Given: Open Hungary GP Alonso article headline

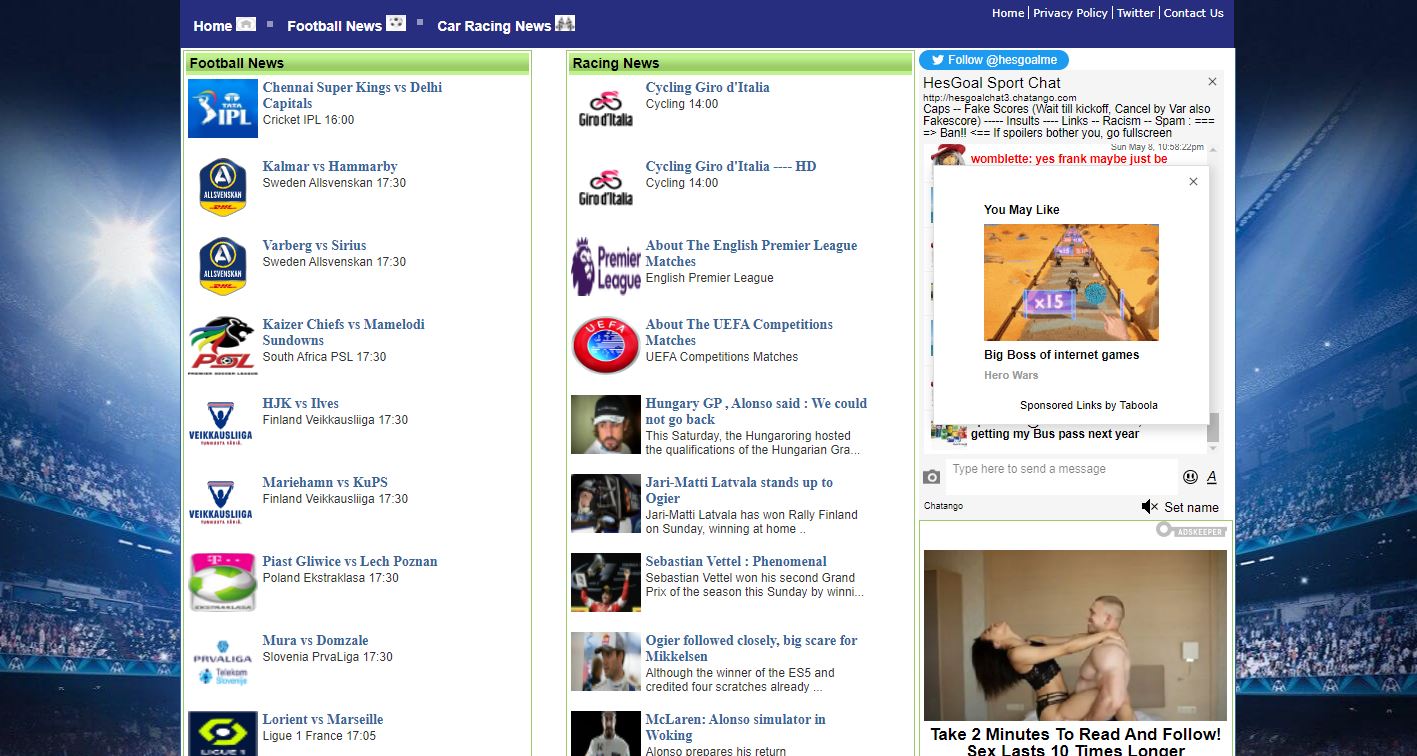Looking at the screenshot, I should click(x=756, y=411).
